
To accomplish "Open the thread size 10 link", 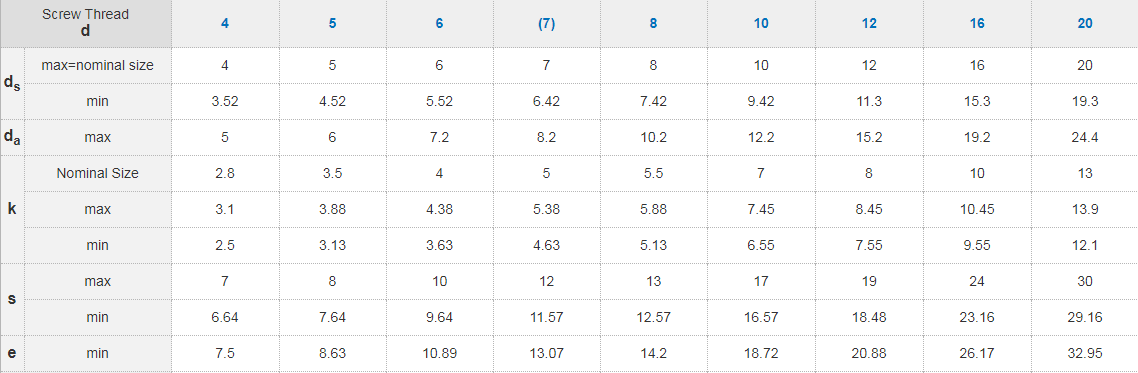I will (761, 23).
